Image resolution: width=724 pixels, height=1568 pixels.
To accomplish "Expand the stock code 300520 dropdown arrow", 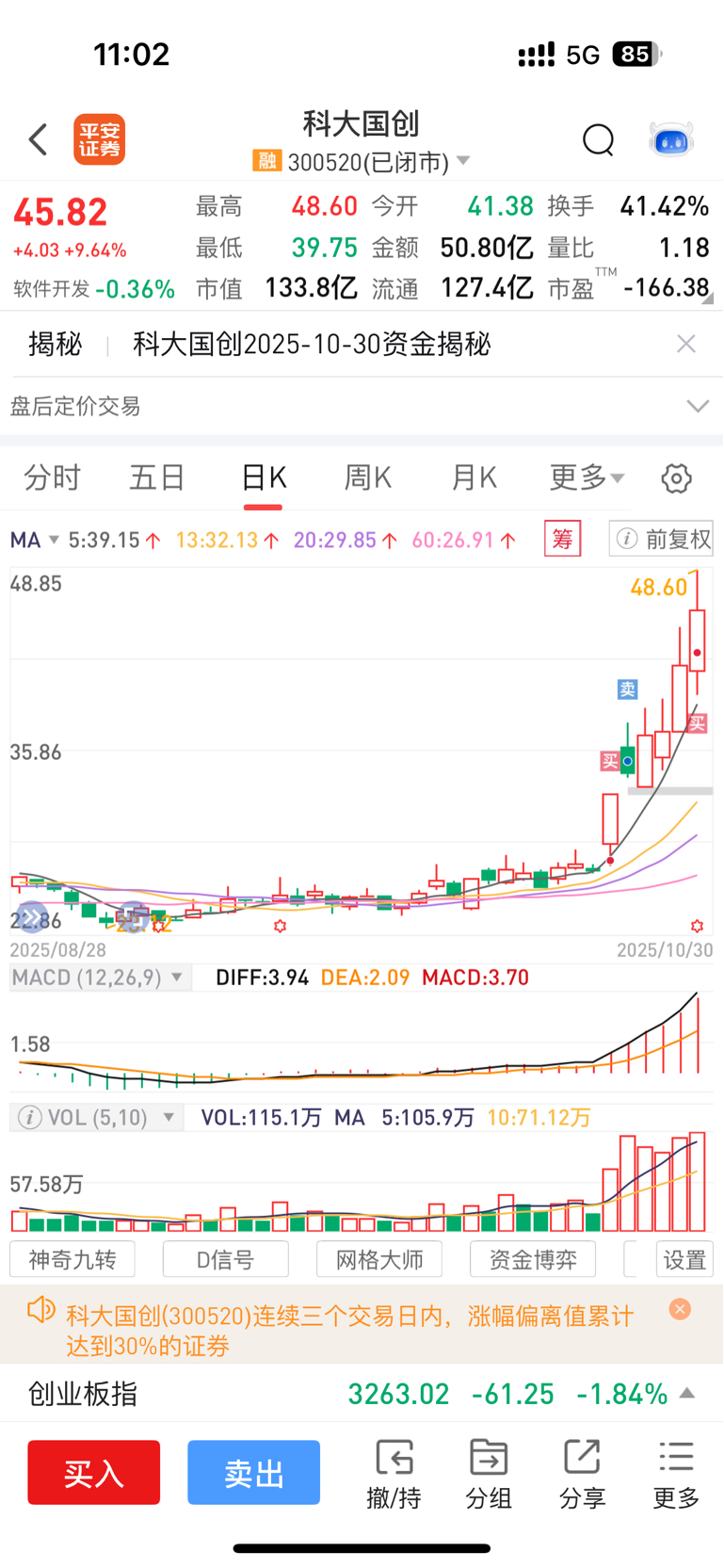I will (463, 161).
